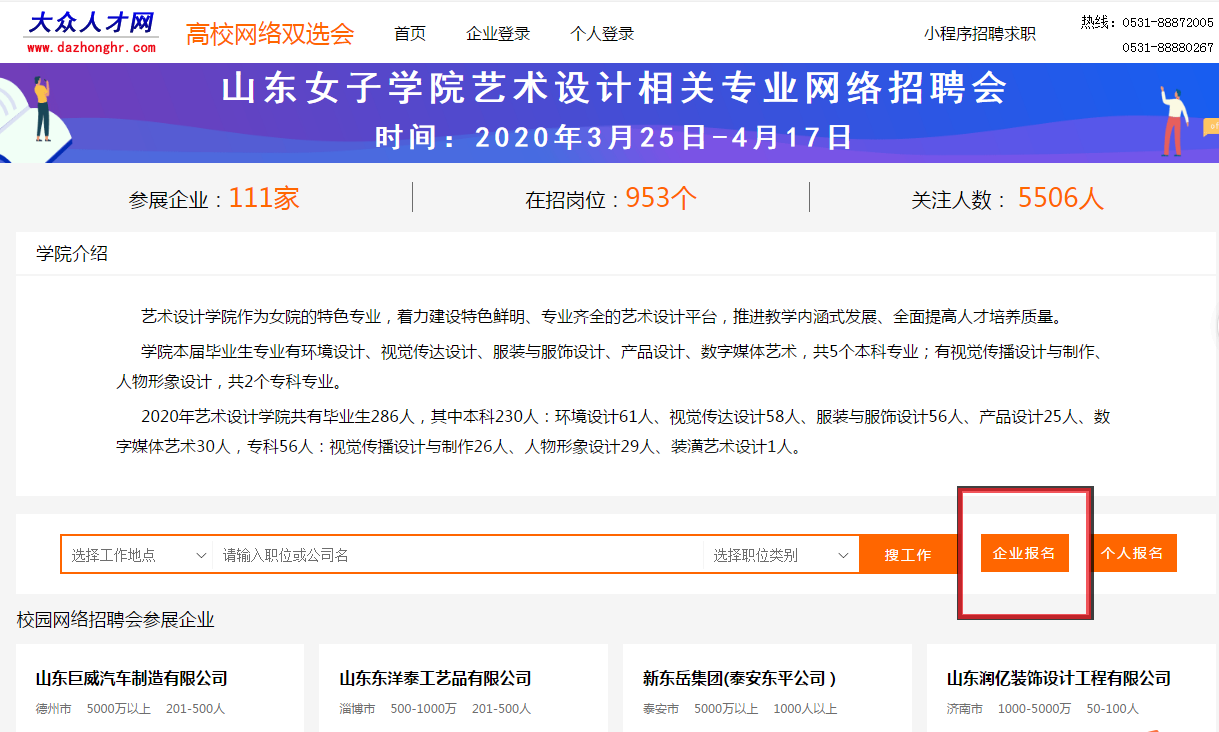Click the 高校网络双选会 title link
Screen dimensions: 1219x732
click(270, 34)
